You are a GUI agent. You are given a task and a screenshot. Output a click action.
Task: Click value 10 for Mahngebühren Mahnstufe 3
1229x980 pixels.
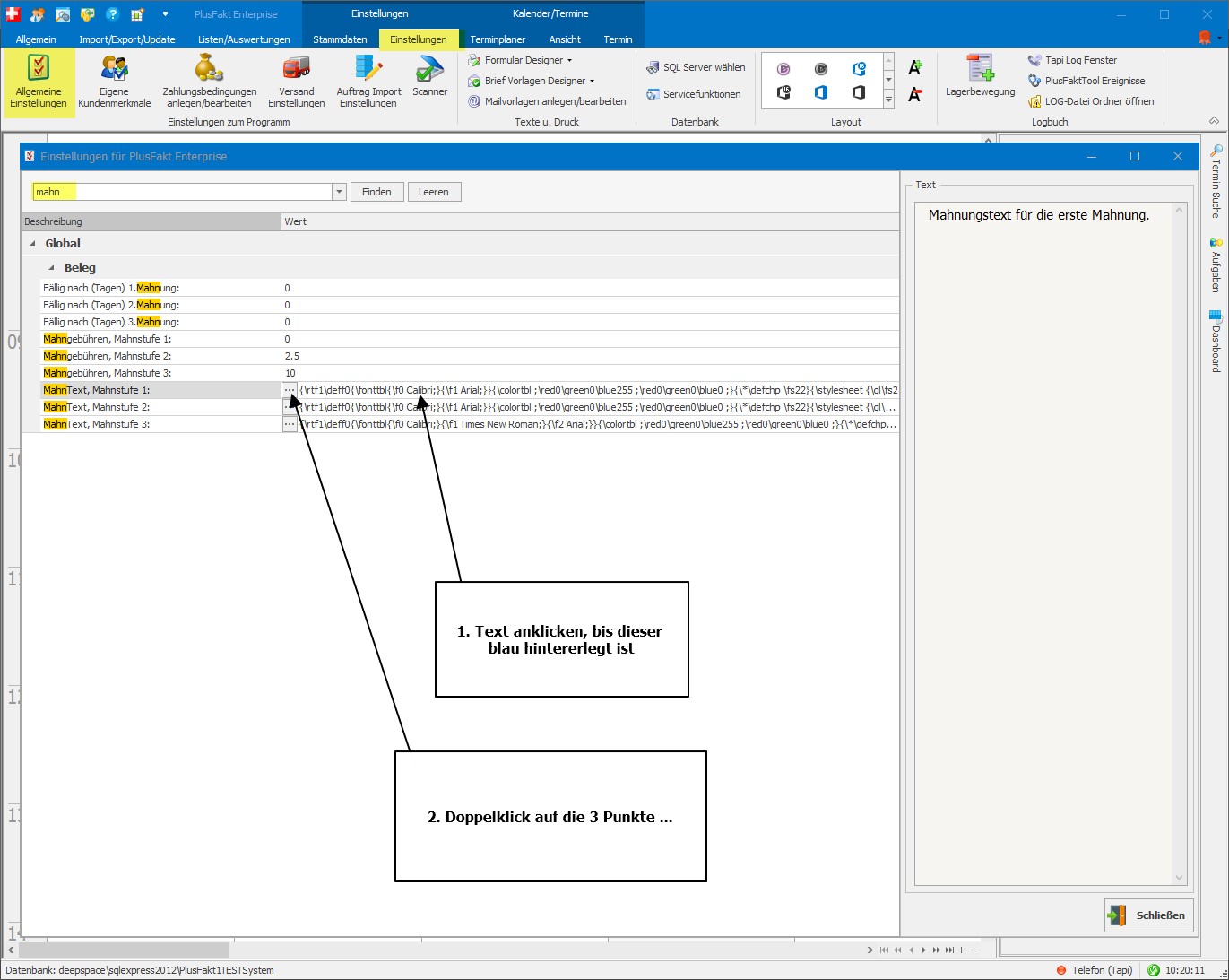tap(290, 373)
